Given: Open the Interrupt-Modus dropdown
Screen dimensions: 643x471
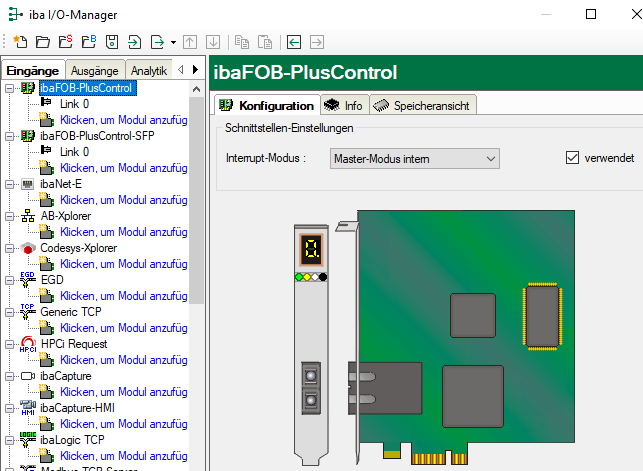Looking at the screenshot, I should tap(414, 158).
